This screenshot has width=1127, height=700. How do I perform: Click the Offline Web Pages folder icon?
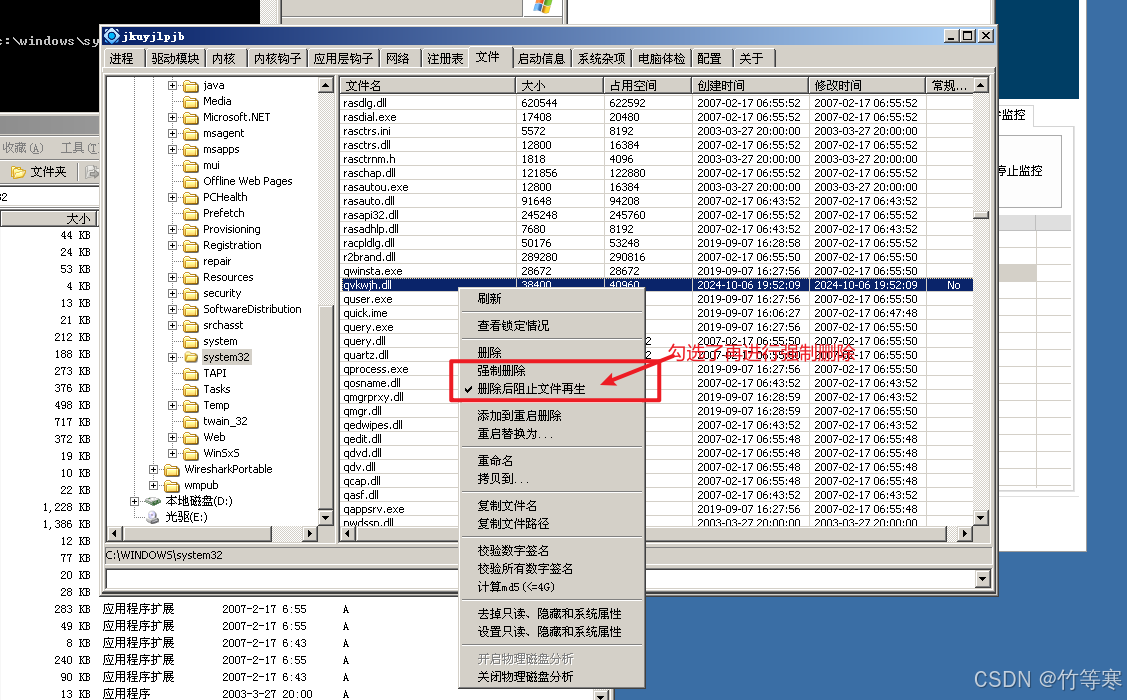tap(190, 181)
